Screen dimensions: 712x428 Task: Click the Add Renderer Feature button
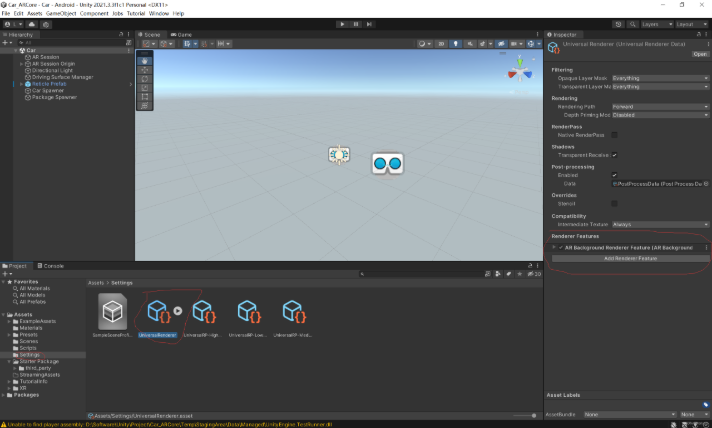pyautogui.click(x=630, y=258)
